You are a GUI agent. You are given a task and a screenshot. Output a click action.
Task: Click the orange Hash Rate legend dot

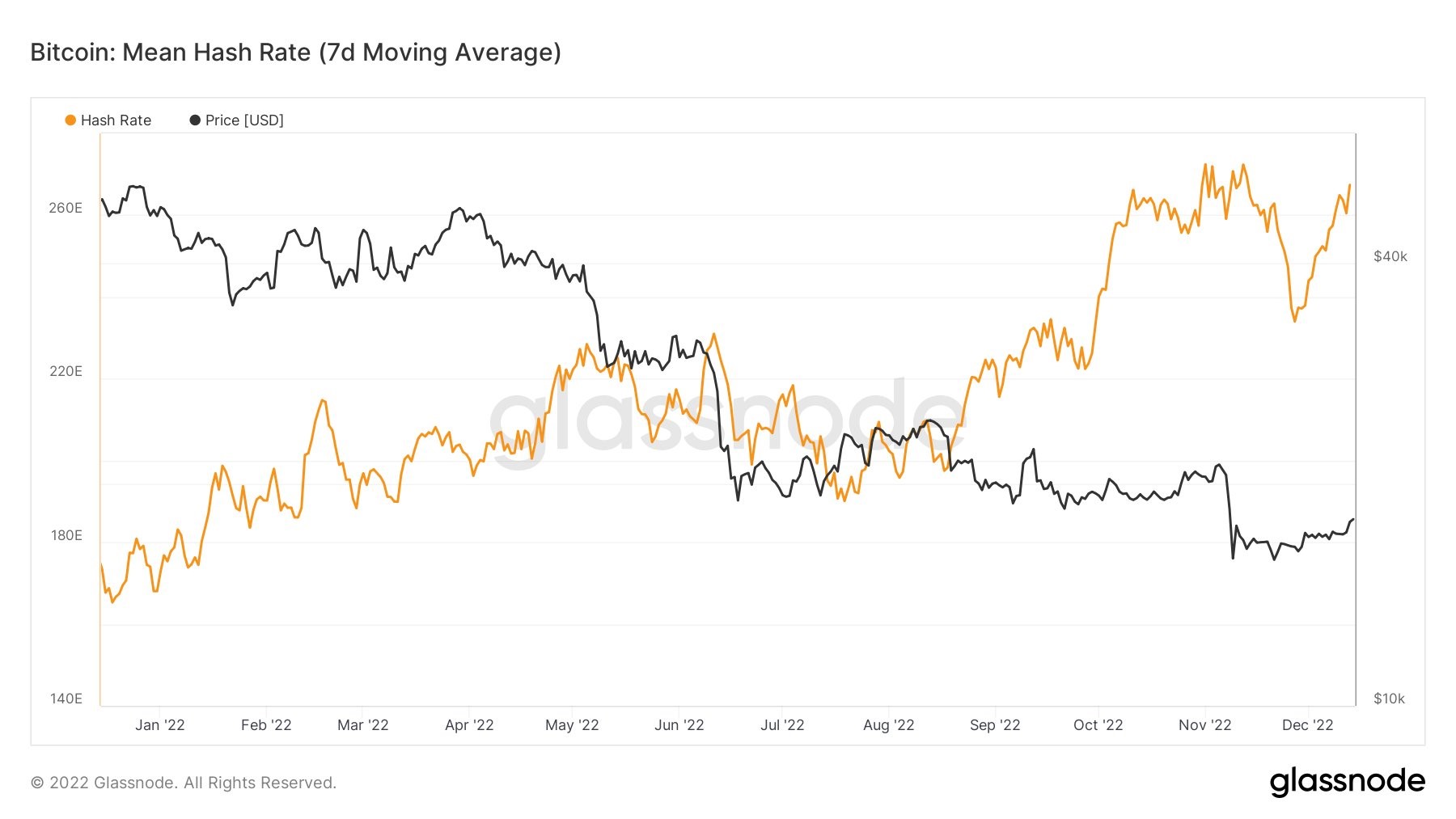pyautogui.click(x=70, y=120)
